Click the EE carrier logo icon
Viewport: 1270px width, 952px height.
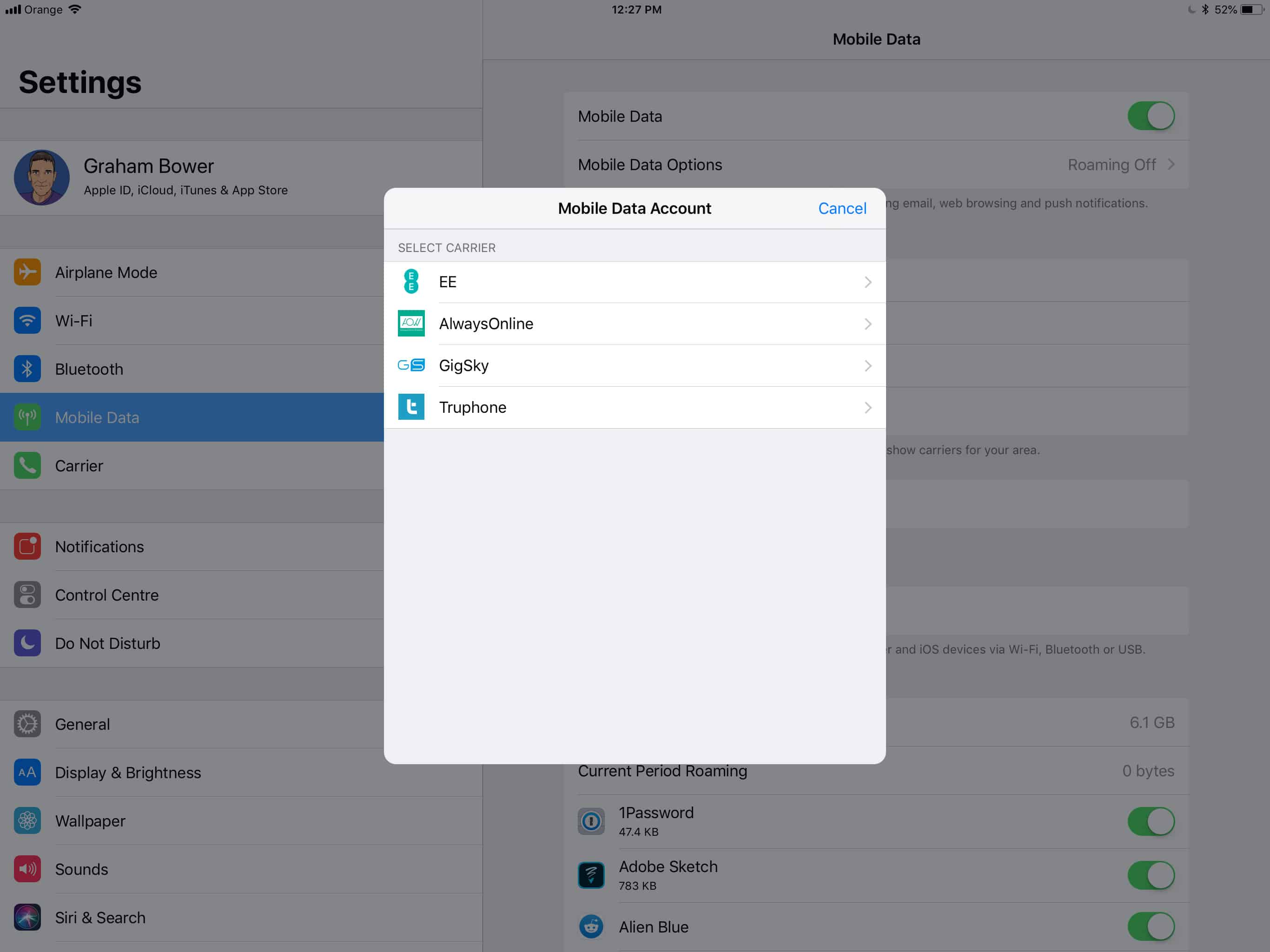411,281
